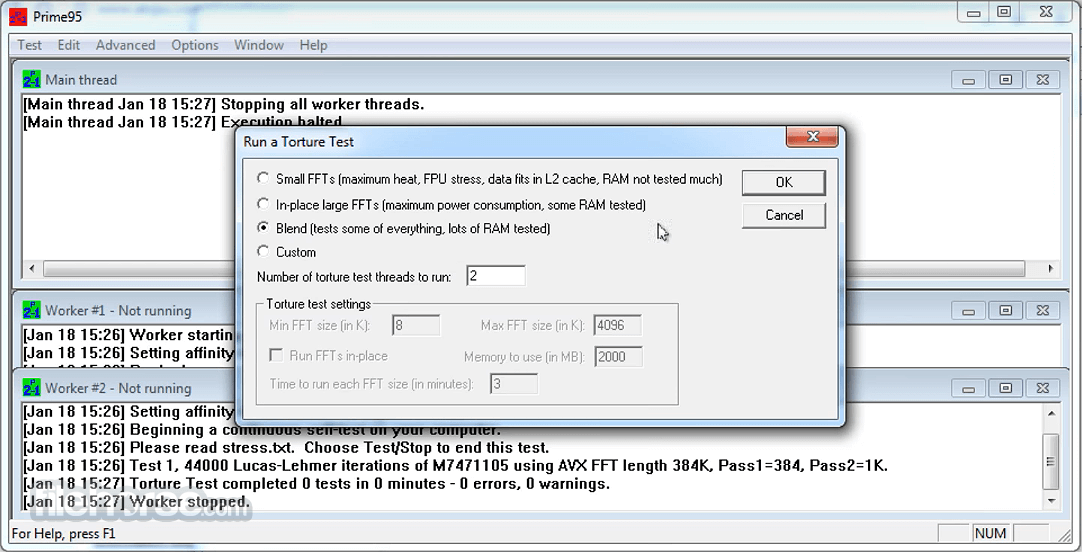Image resolution: width=1082 pixels, height=552 pixels.
Task: Minimize the Main thread child window
Action: pos(968,80)
